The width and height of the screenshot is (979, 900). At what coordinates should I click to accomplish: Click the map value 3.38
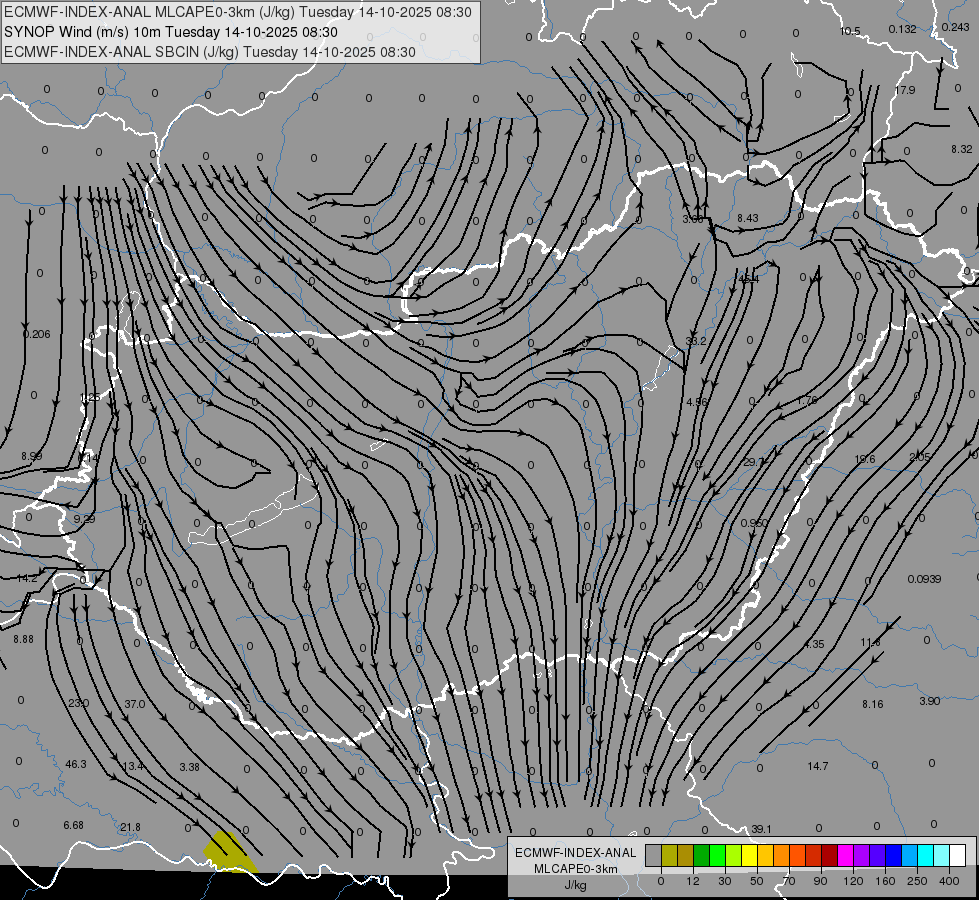click(189, 766)
